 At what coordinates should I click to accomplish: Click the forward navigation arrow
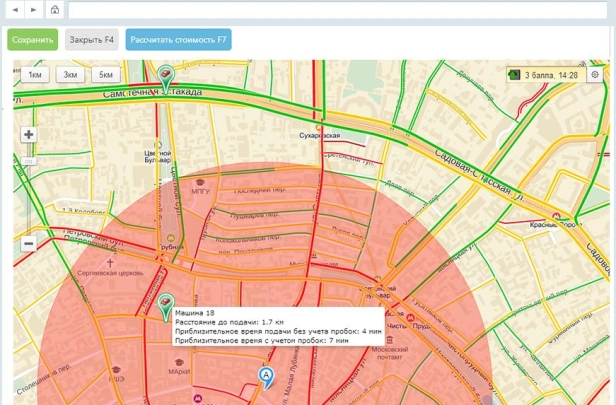33,10
